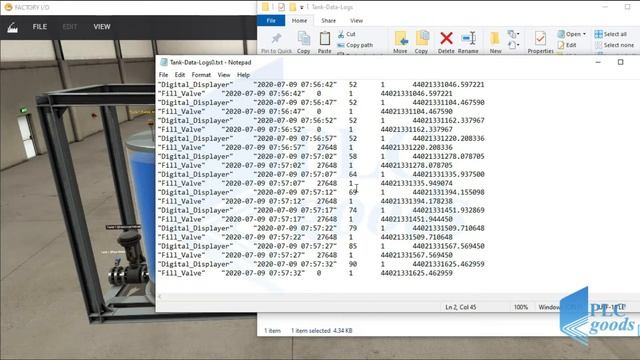
Task: Open Notepad's Format menu
Action: 201,75
